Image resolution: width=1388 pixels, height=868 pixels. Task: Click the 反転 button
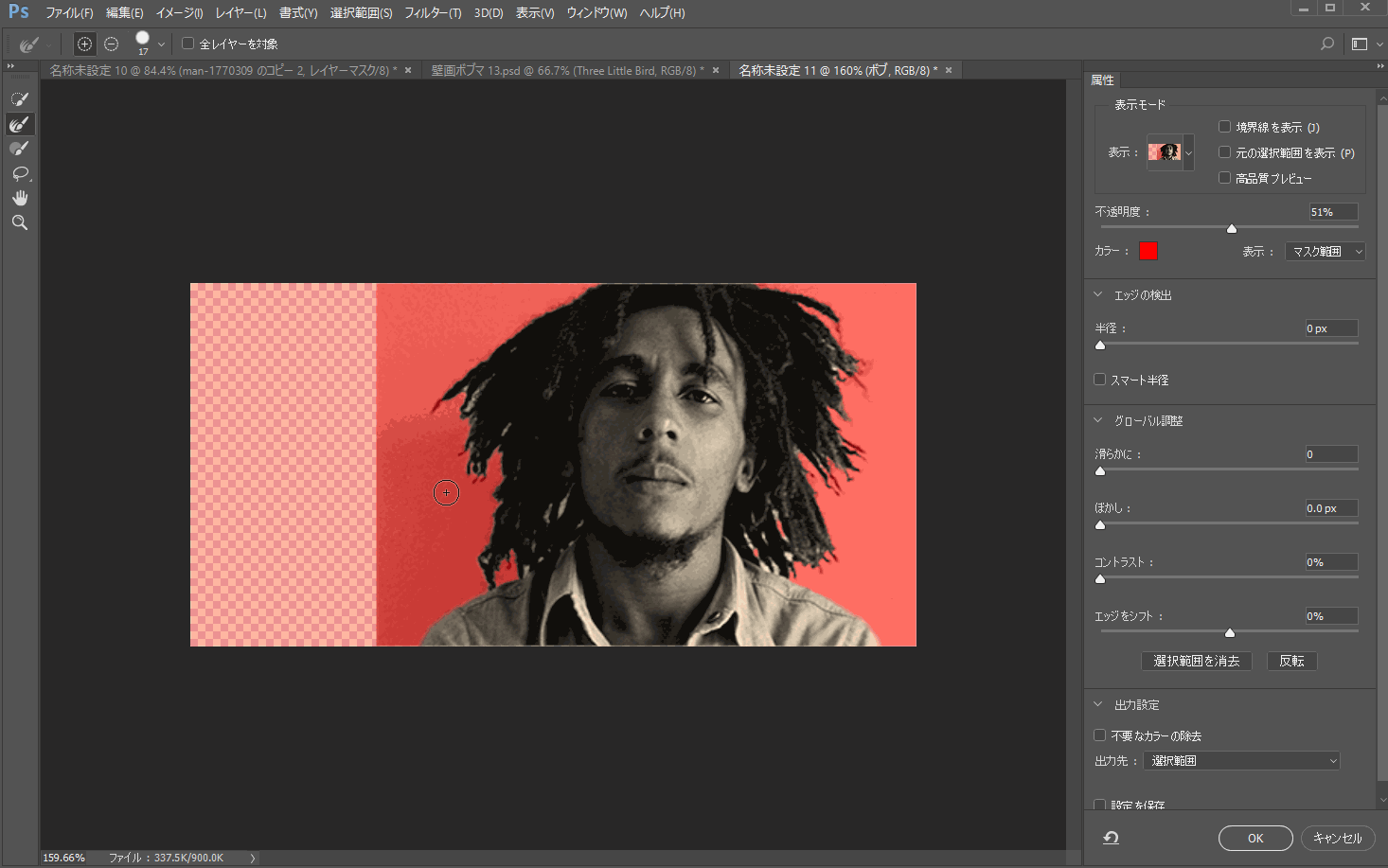click(x=1291, y=661)
